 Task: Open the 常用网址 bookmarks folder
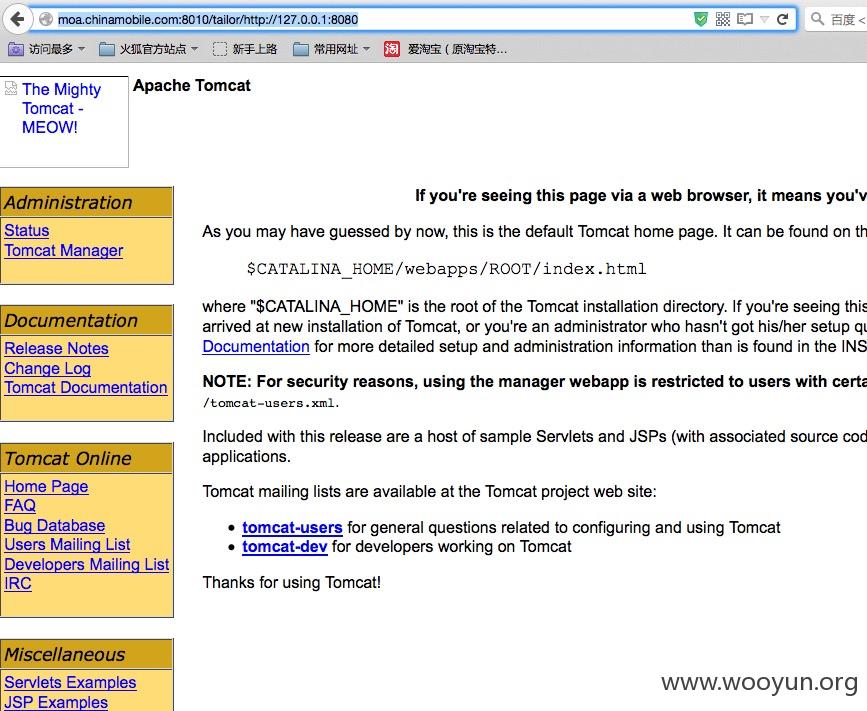pyautogui.click(x=331, y=49)
